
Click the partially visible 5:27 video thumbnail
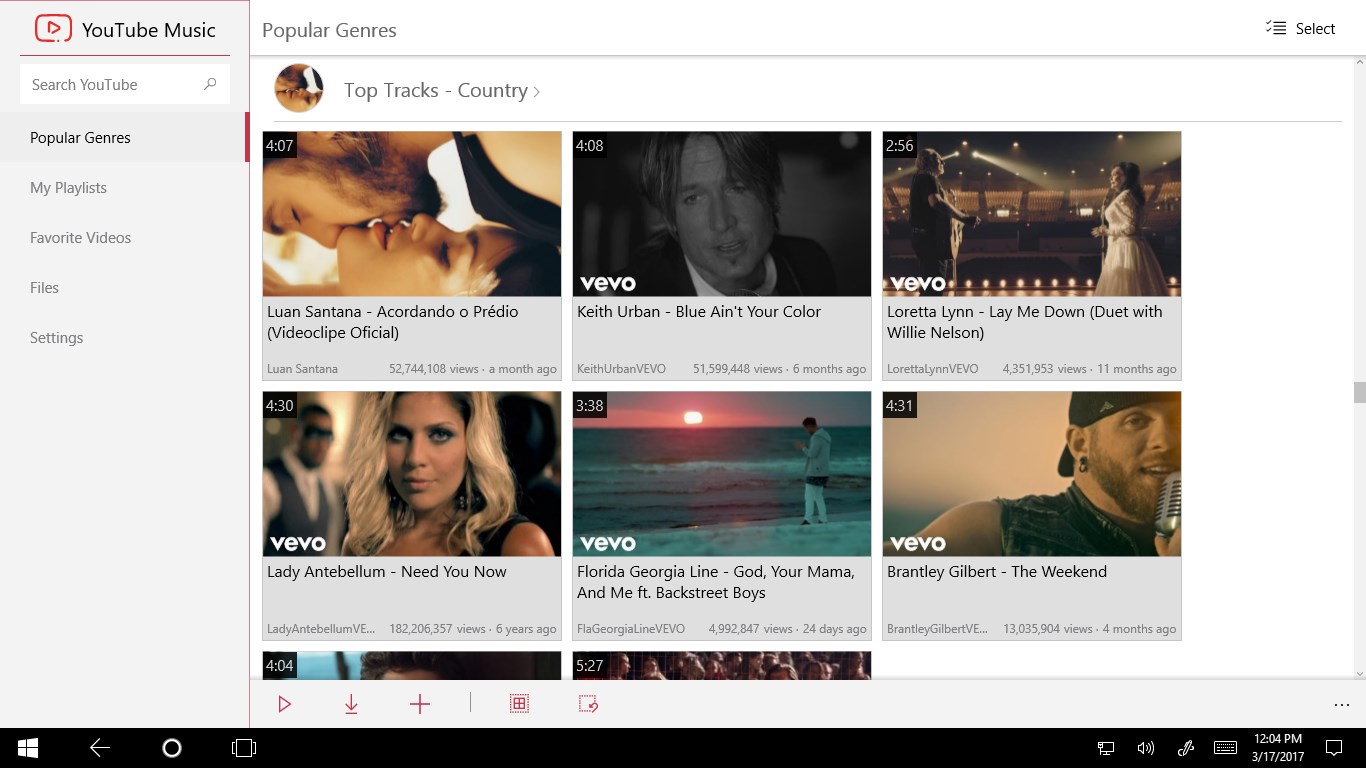722,665
